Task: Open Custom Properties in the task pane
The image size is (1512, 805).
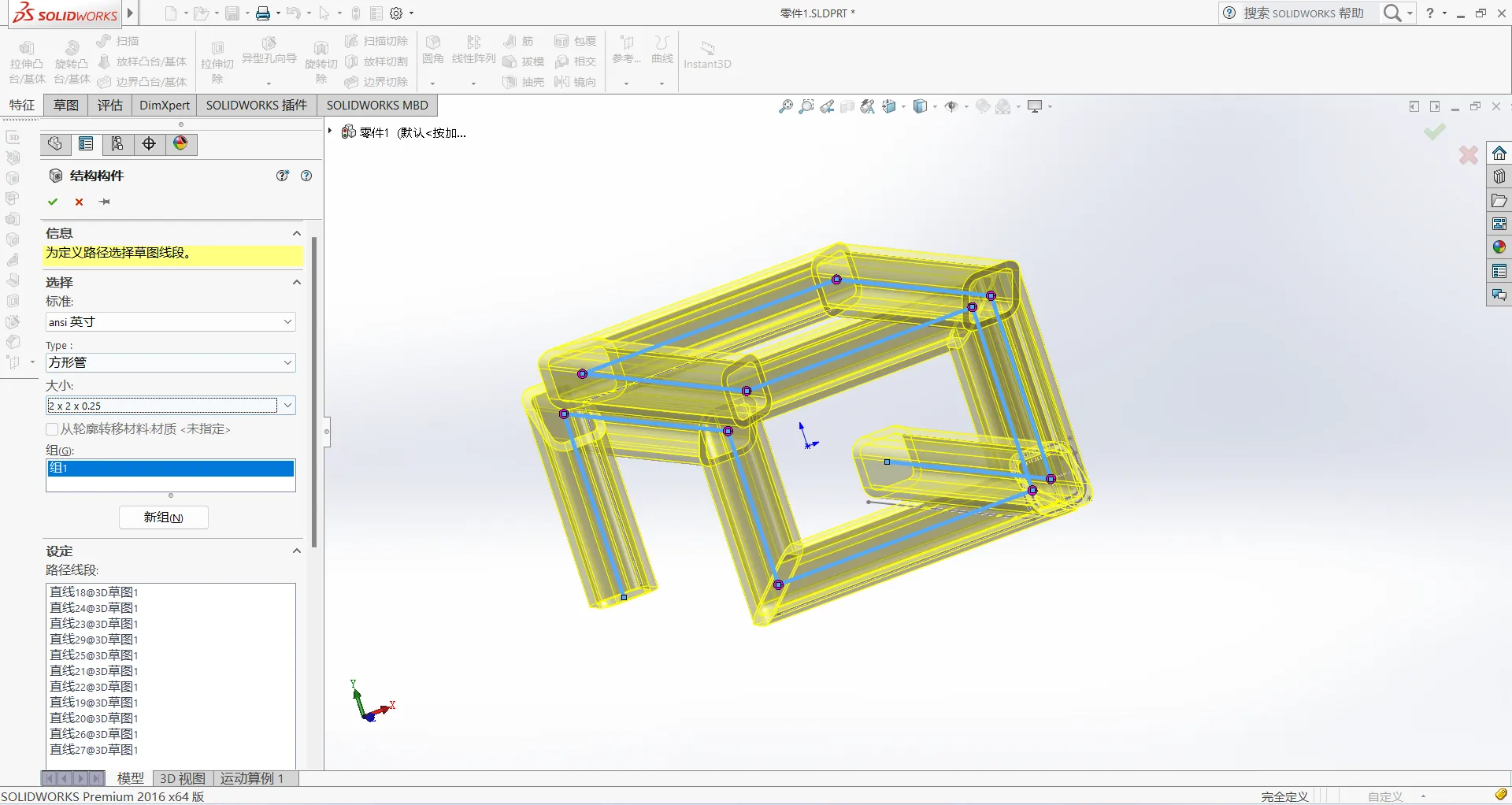Action: (x=1499, y=272)
